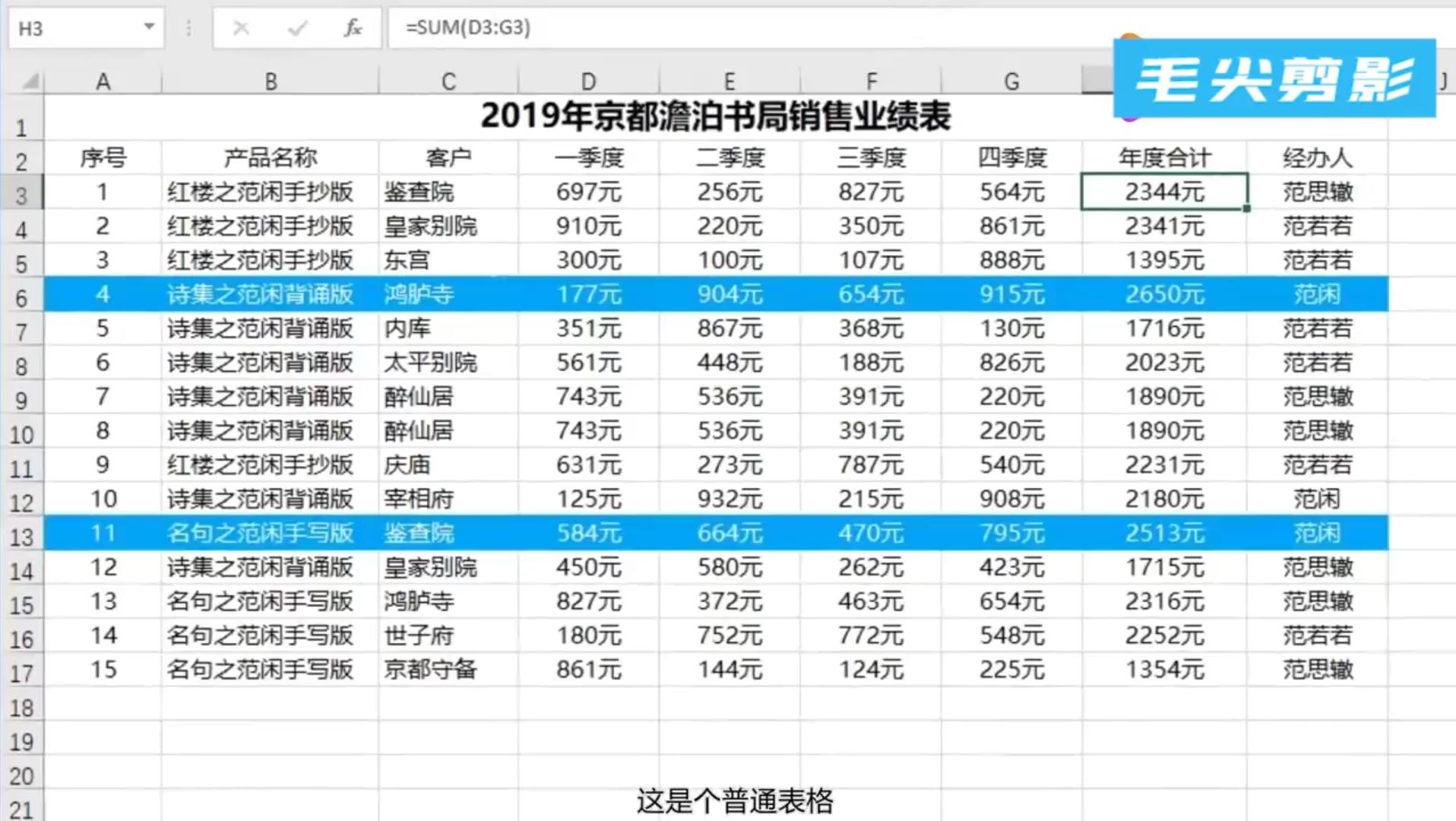Click the confirm checkmark icon in formula bar
The image size is (1456, 821).
coord(297,28)
